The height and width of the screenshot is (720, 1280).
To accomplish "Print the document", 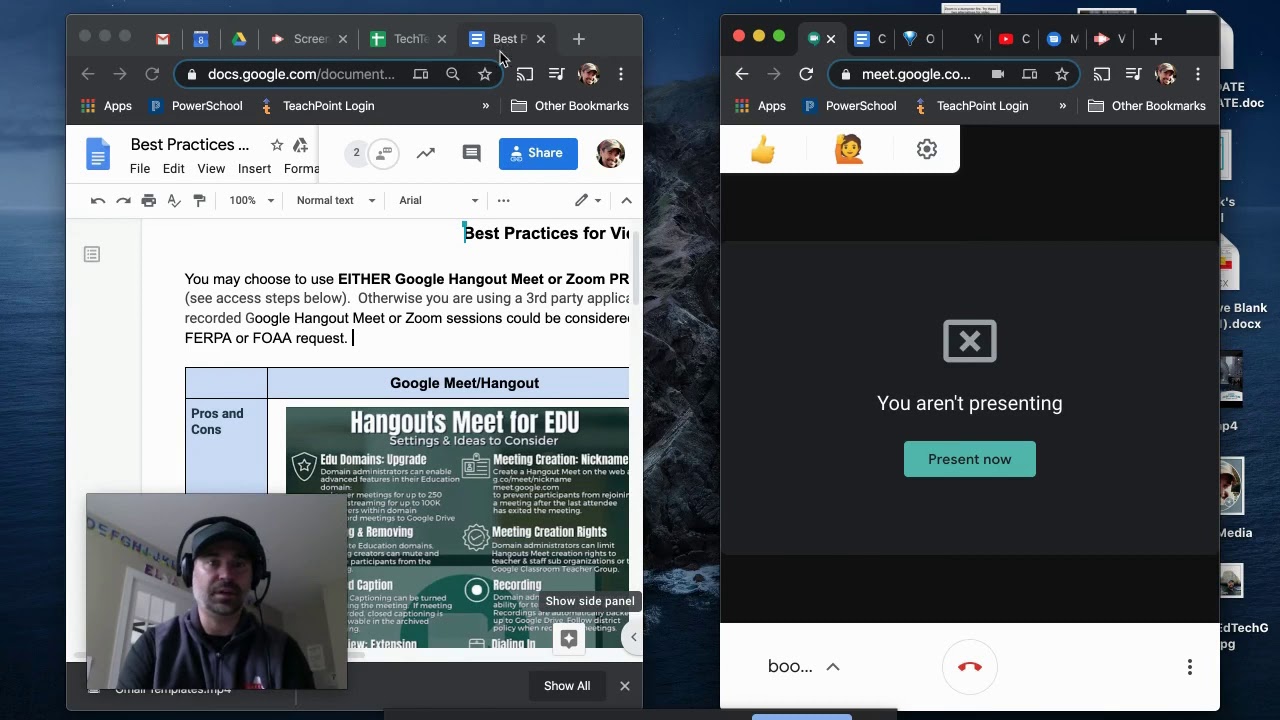I will 149,201.
